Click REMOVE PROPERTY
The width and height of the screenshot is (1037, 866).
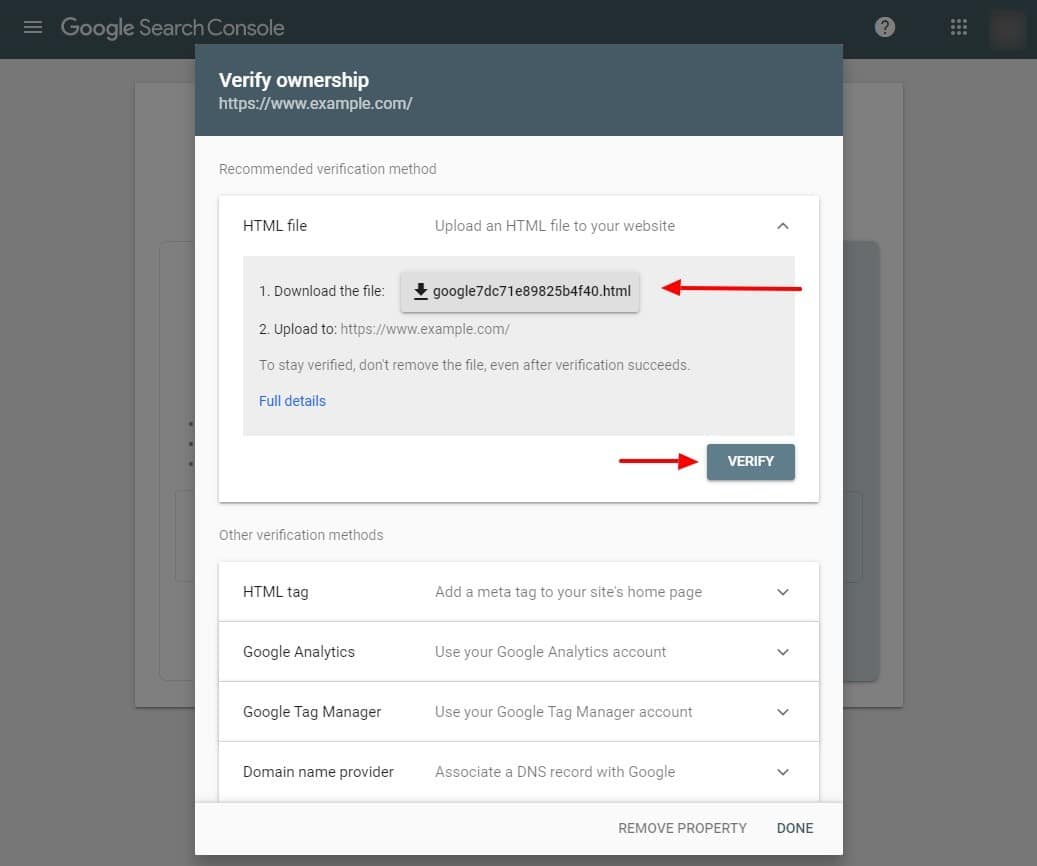pos(682,828)
